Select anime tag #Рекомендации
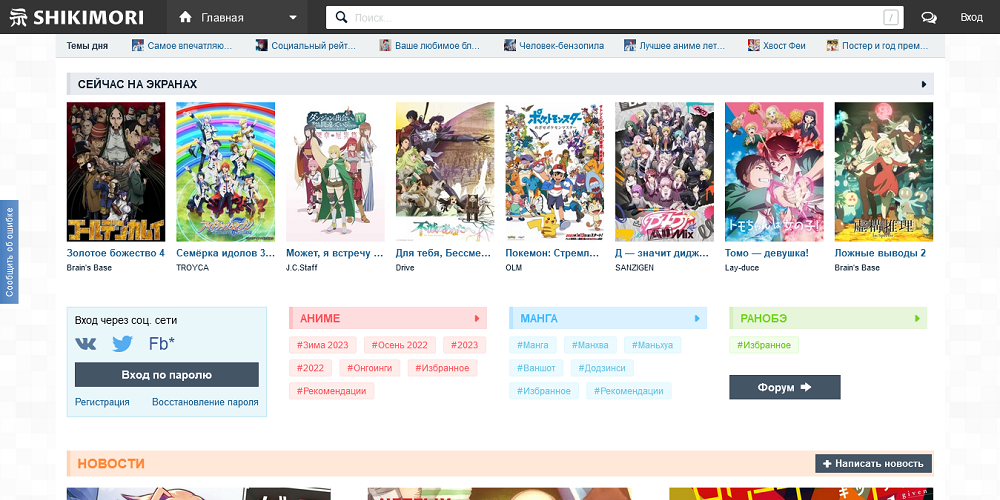 pyautogui.click(x=332, y=391)
